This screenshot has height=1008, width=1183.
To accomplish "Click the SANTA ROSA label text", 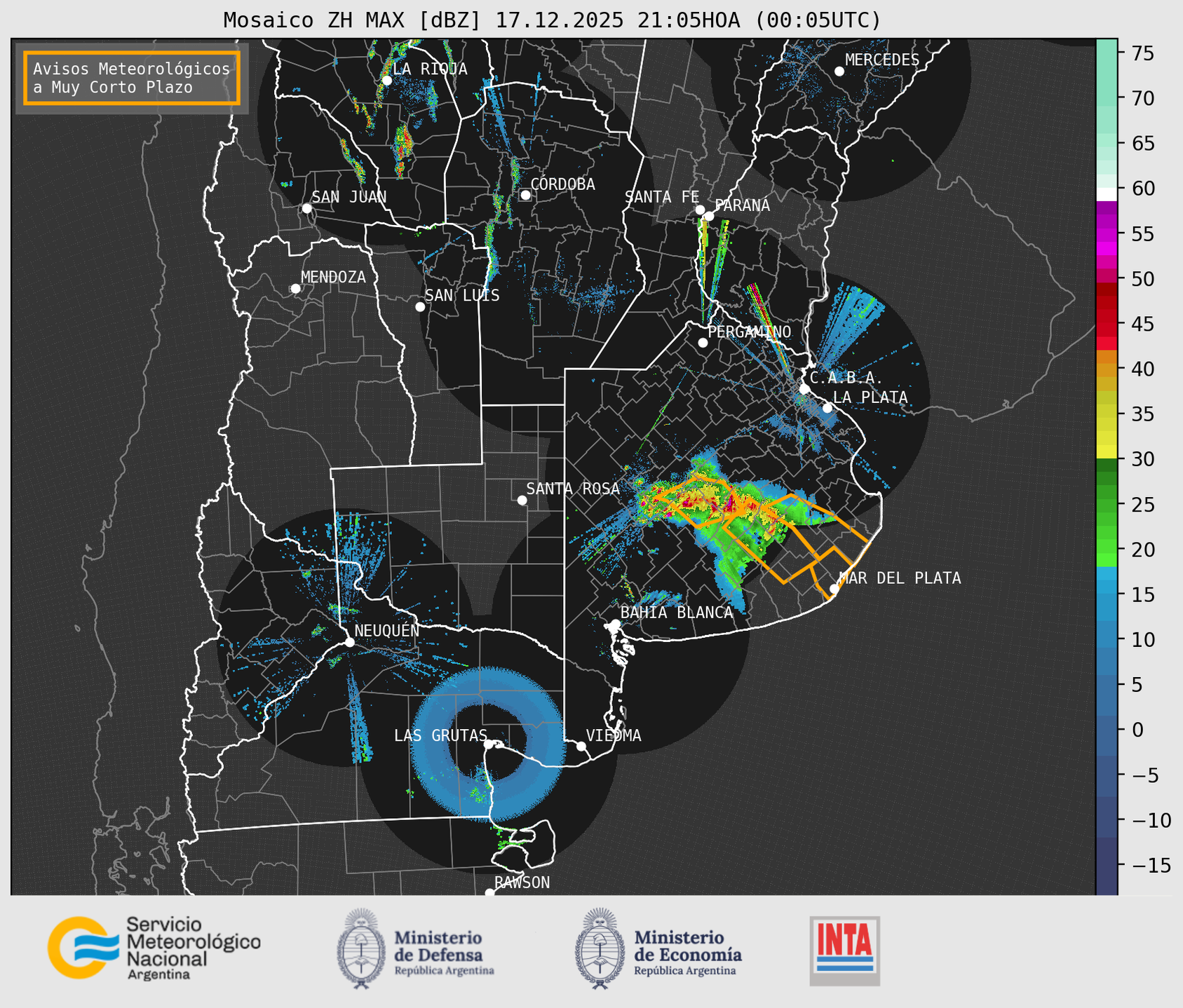I will (x=573, y=489).
